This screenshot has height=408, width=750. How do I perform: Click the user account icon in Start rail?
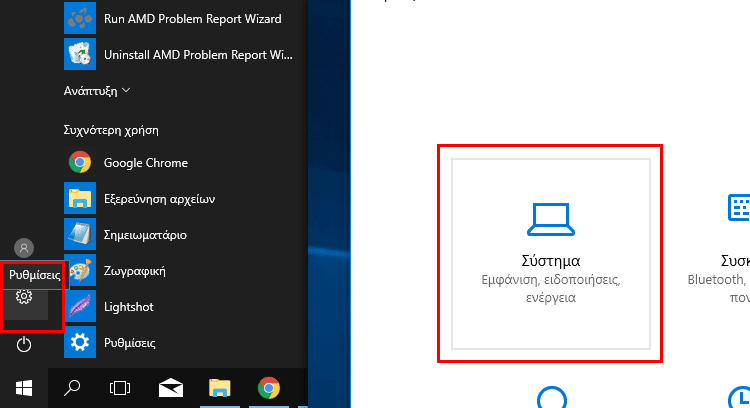point(25,248)
